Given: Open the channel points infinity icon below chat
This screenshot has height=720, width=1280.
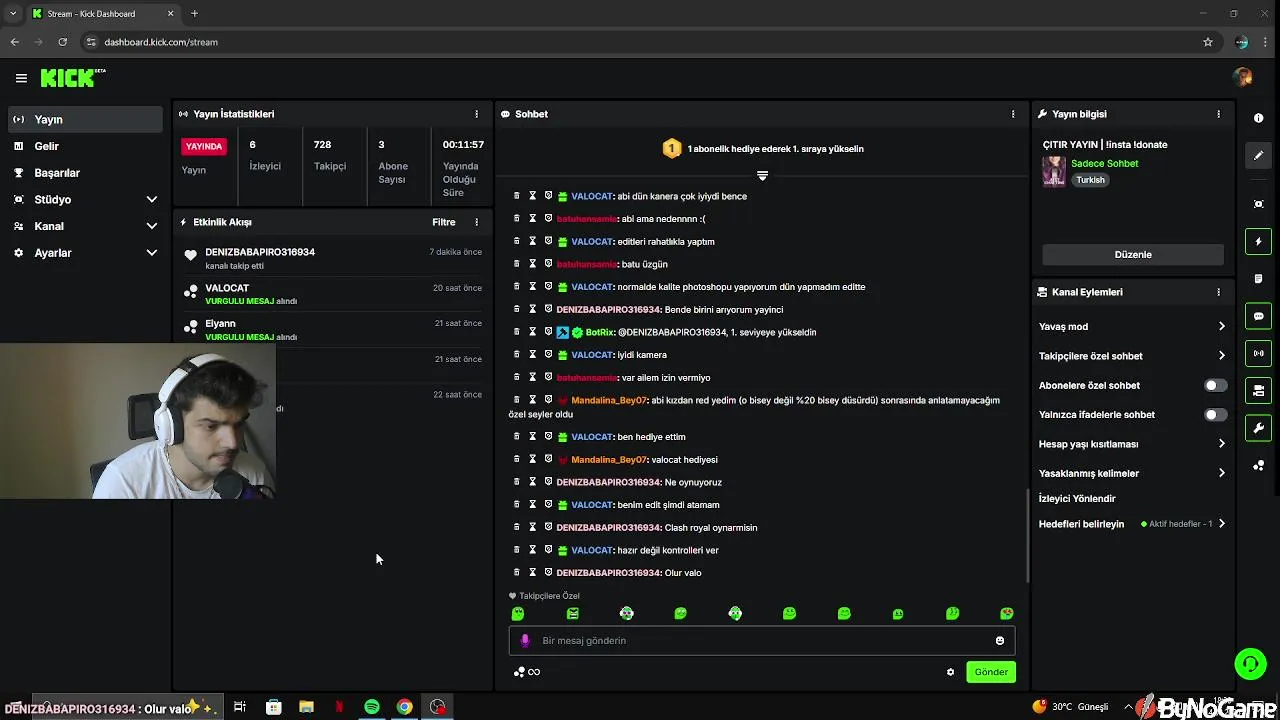Looking at the screenshot, I should click(527, 672).
